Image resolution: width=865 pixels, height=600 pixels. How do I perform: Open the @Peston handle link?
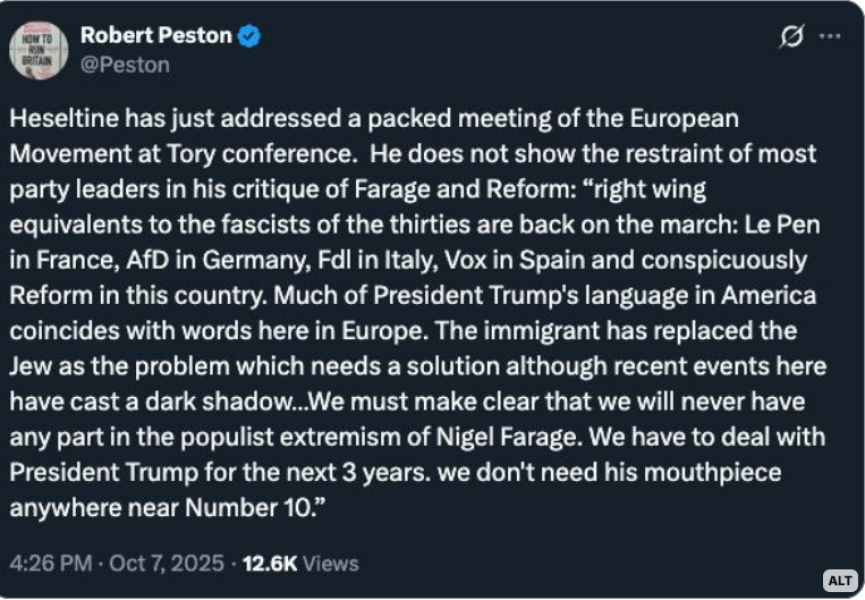pyautogui.click(x=125, y=64)
